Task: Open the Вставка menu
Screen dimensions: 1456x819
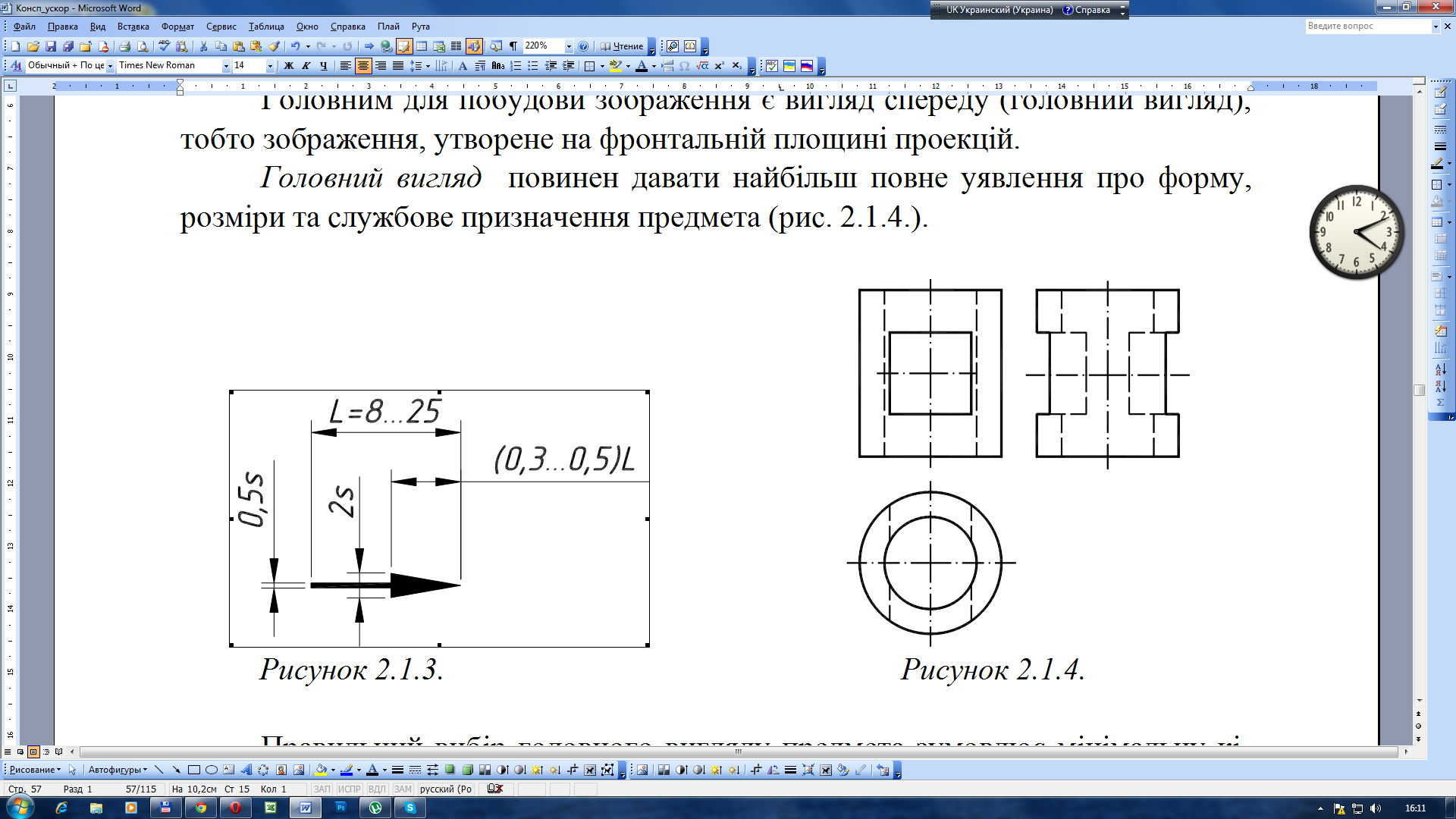Action: pos(133,27)
